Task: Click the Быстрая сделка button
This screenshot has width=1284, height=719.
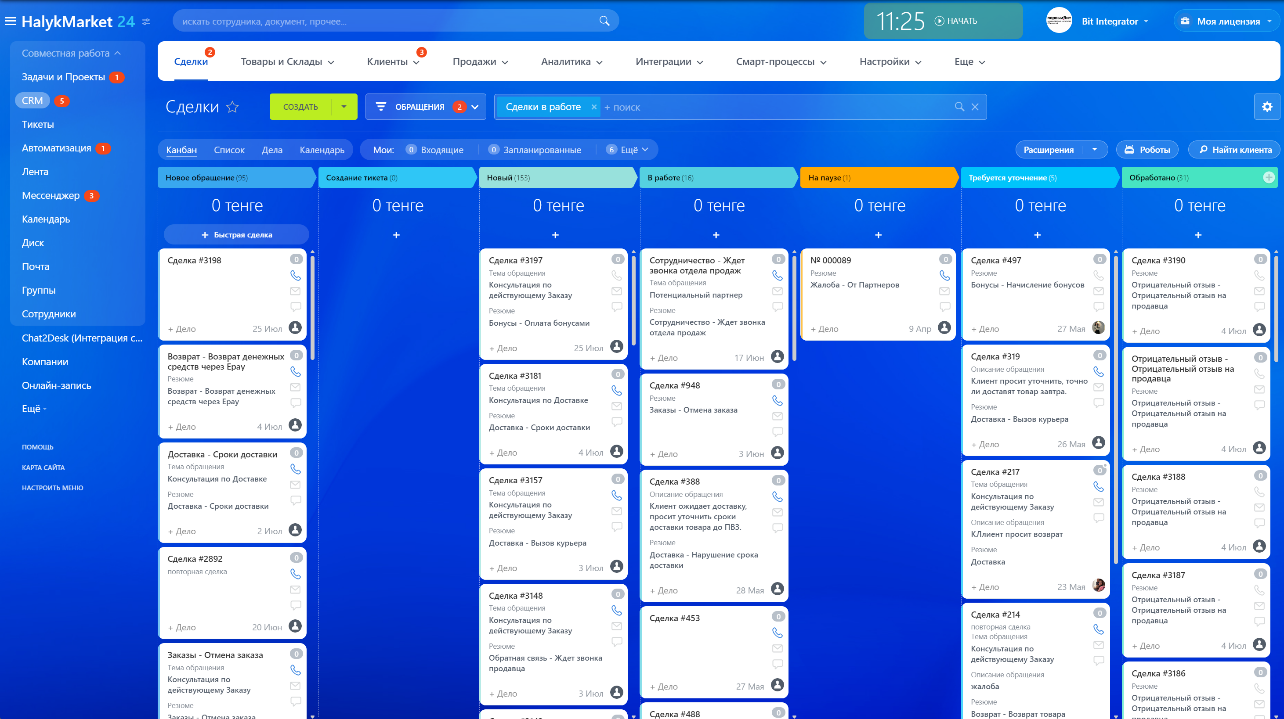Action: (x=237, y=235)
